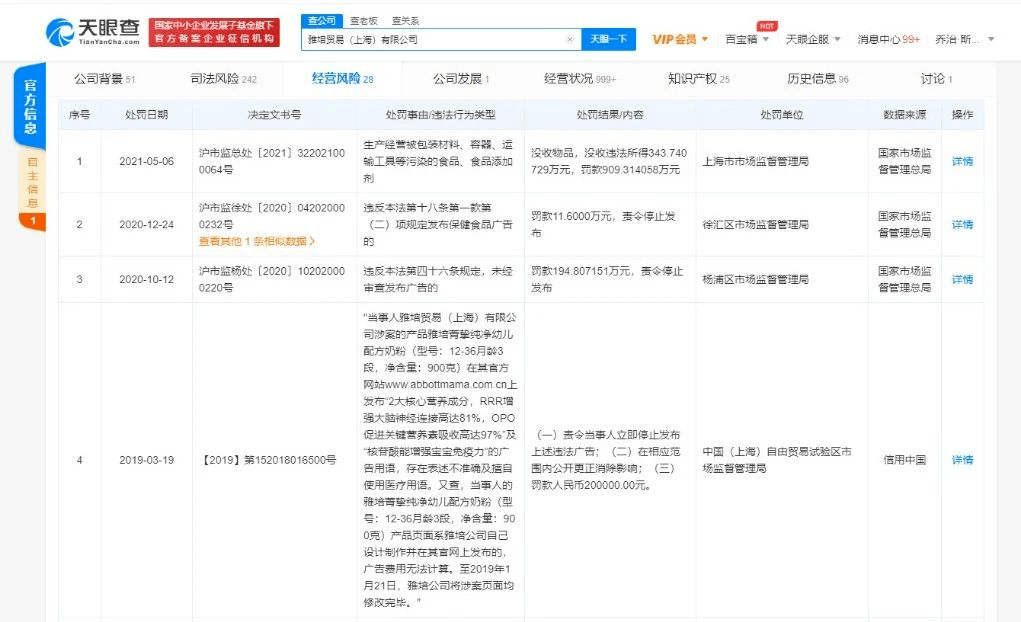Select the 查公司 search tab
This screenshot has width=1021, height=622.
322,21
